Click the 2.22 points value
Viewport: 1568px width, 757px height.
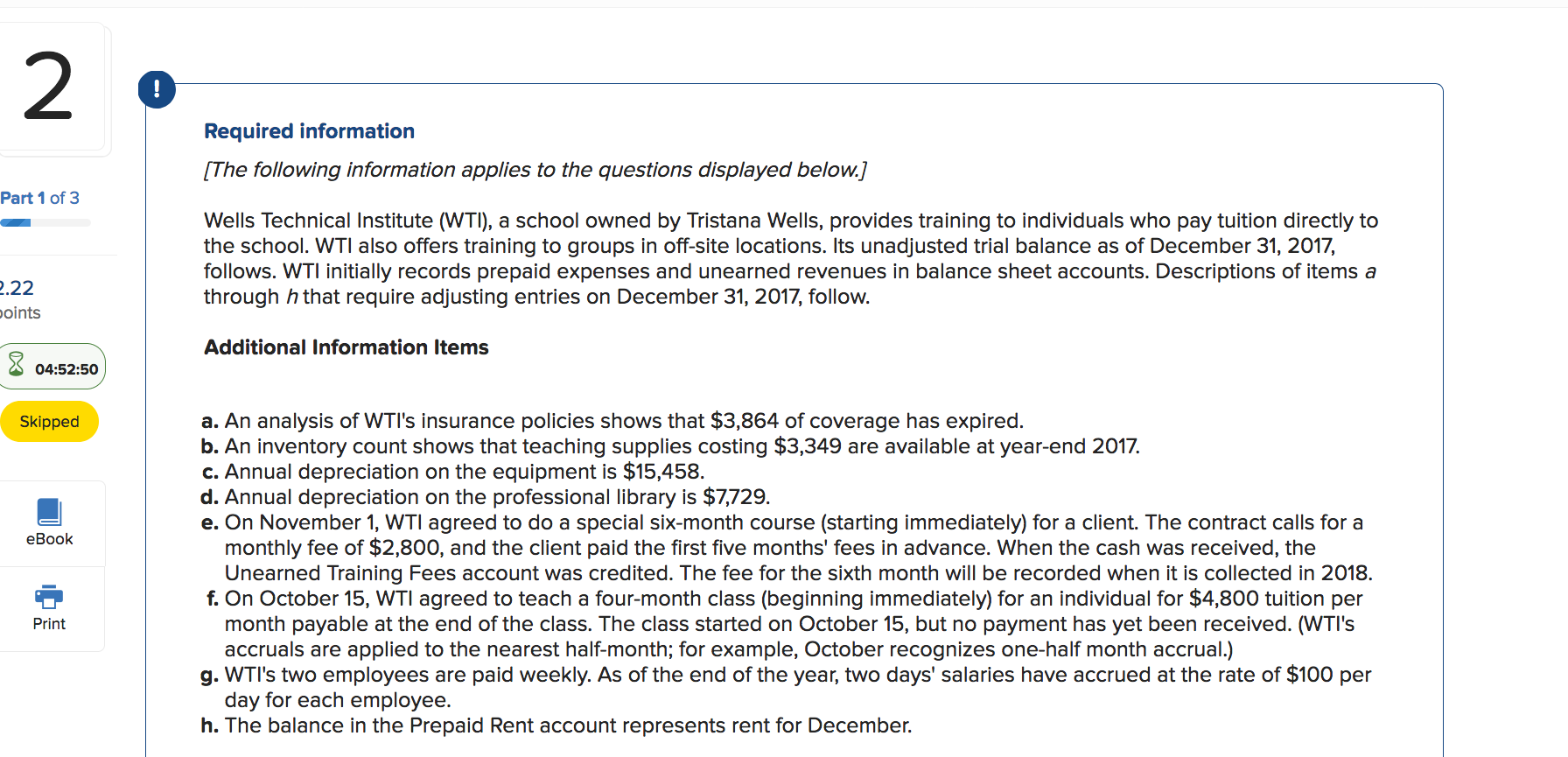[17, 288]
